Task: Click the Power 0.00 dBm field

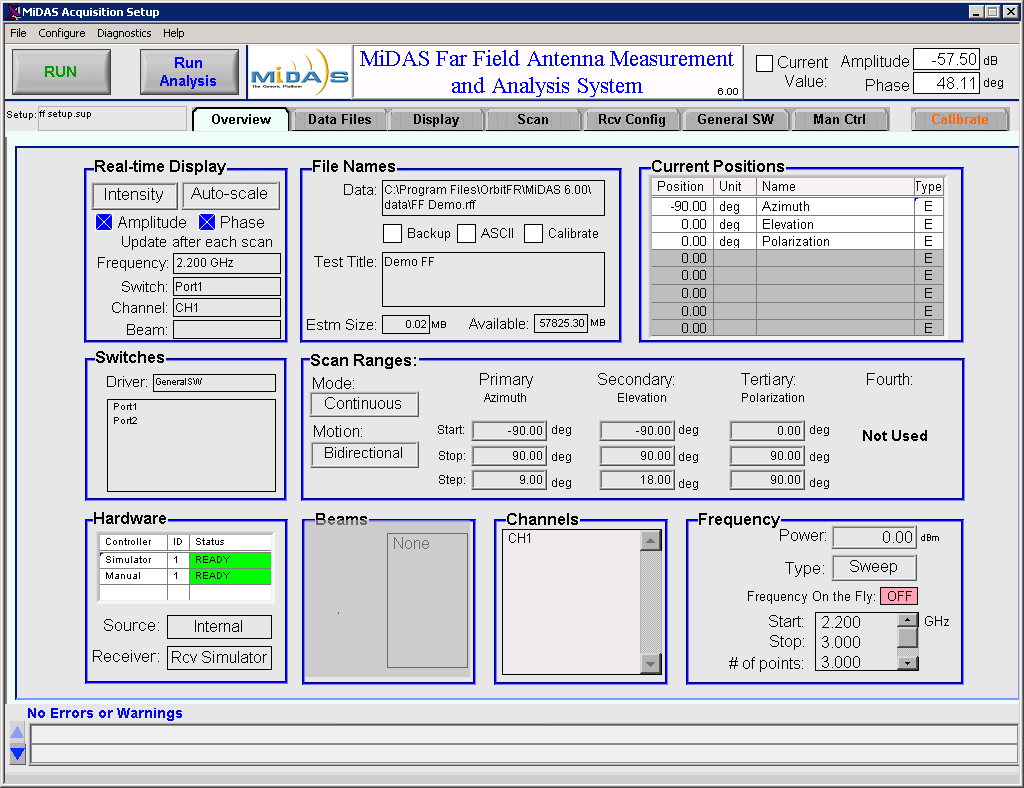Action: click(x=874, y=537)
